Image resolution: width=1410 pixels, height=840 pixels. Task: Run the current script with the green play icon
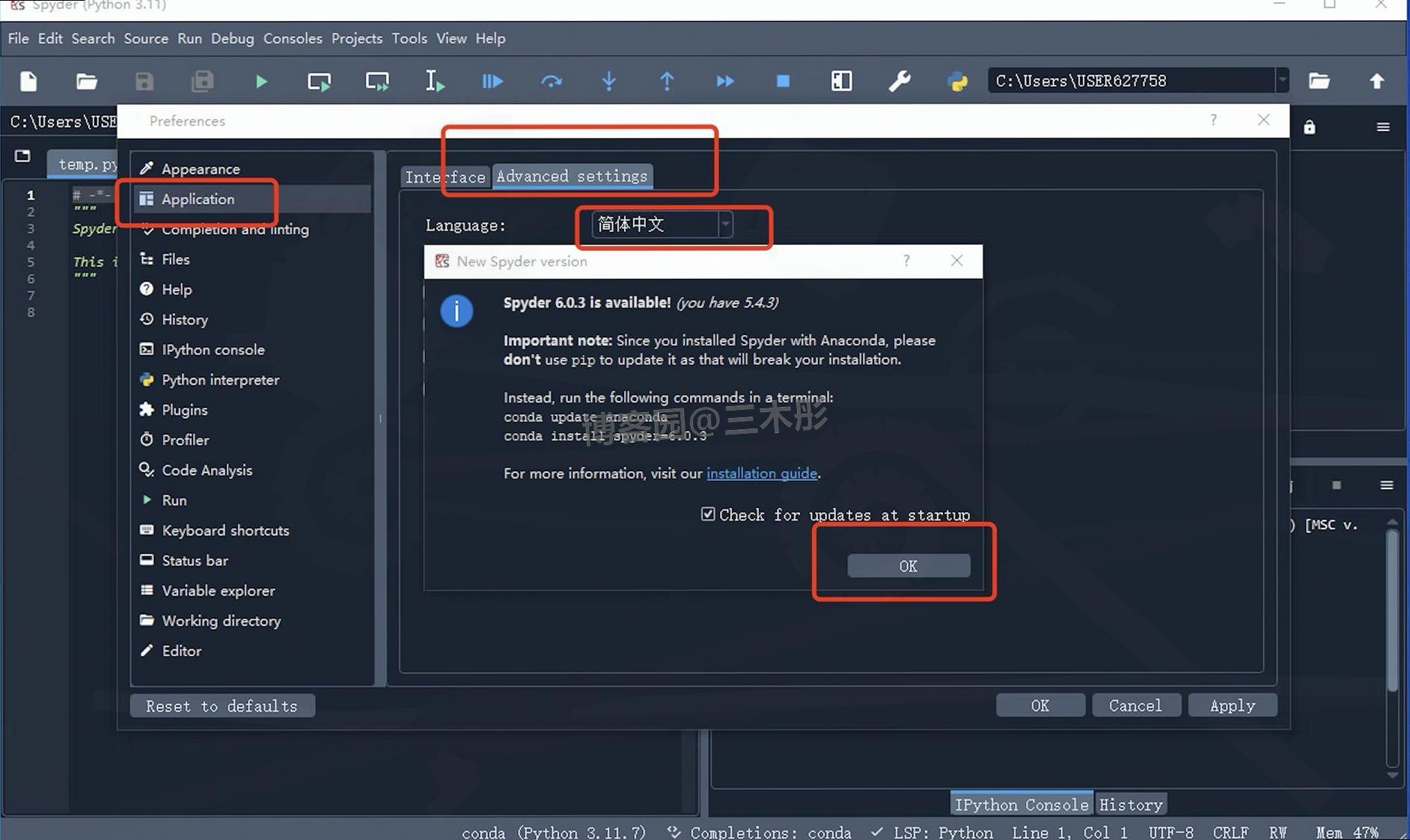(260, 81)
